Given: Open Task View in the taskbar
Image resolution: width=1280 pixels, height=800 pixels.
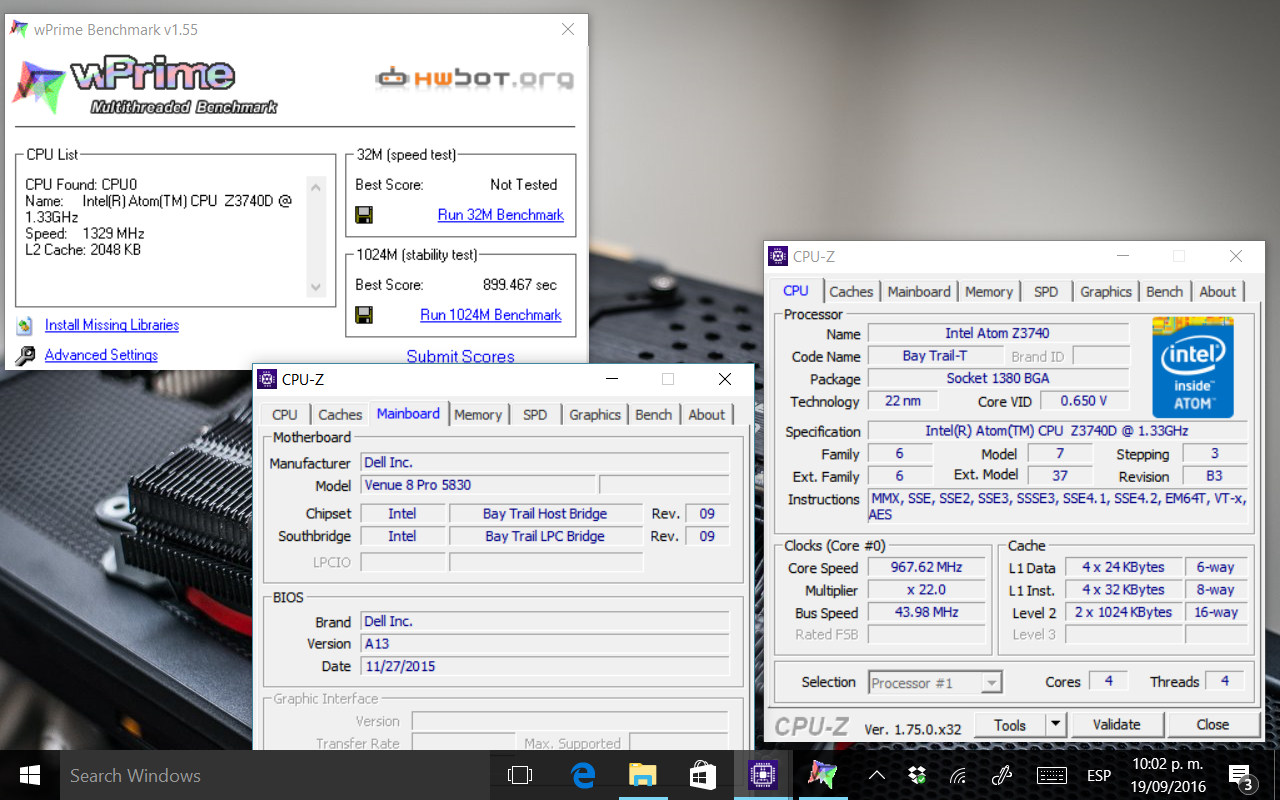Looking at the screenshot, I should tap(519, 775).
